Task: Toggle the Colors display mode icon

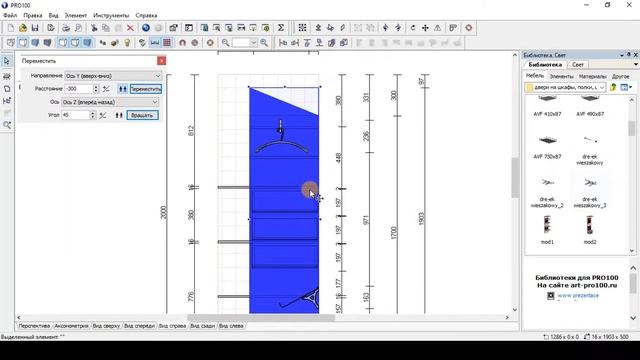Action: pyautogui.click(x=35, y=42)
